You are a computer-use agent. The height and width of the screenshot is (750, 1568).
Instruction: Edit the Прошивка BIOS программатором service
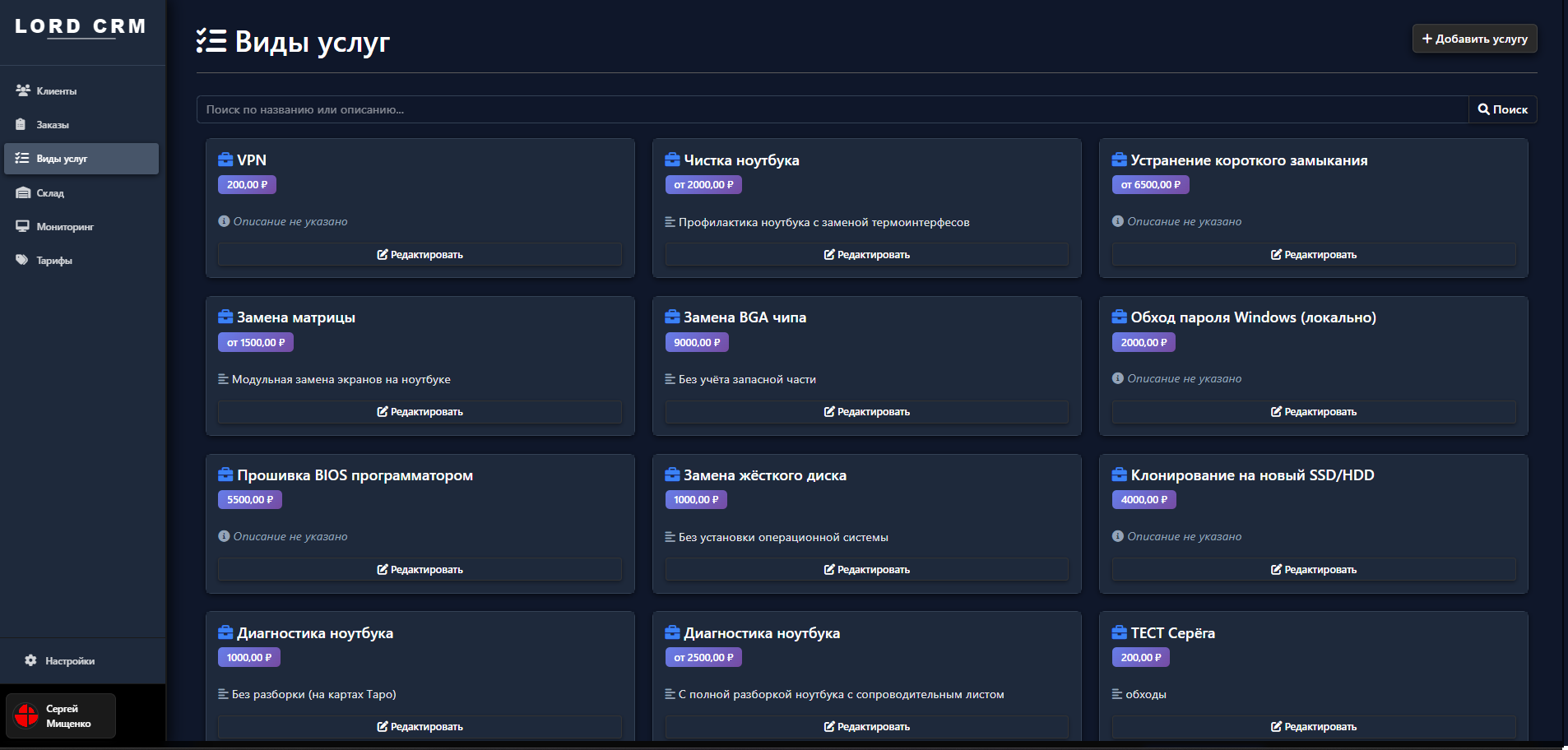click(420, 570)
